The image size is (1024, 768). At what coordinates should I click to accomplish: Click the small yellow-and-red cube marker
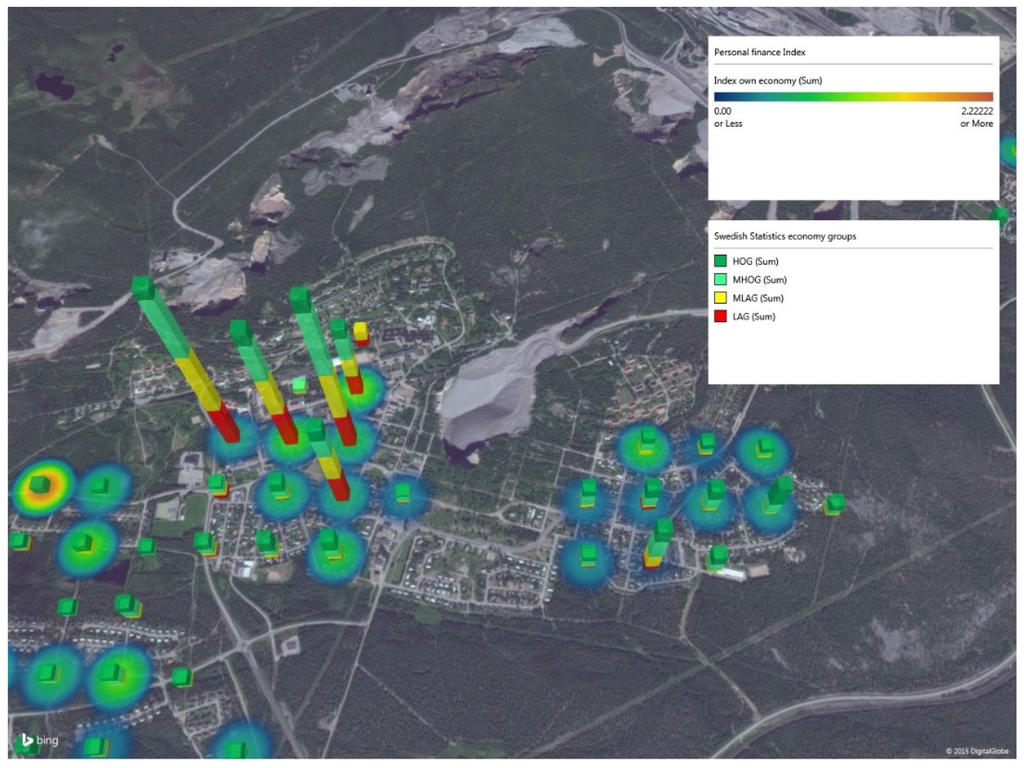point(360,333)
